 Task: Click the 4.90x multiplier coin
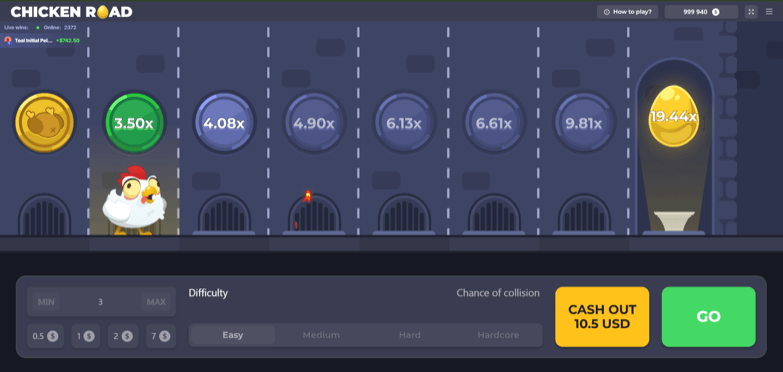(314, 123)
